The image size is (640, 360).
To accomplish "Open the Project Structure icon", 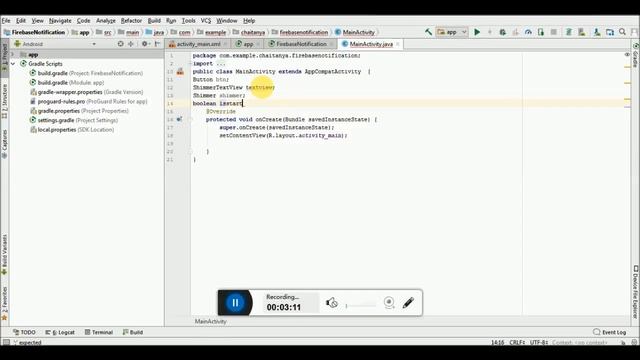I will click(x=610, y=32).
